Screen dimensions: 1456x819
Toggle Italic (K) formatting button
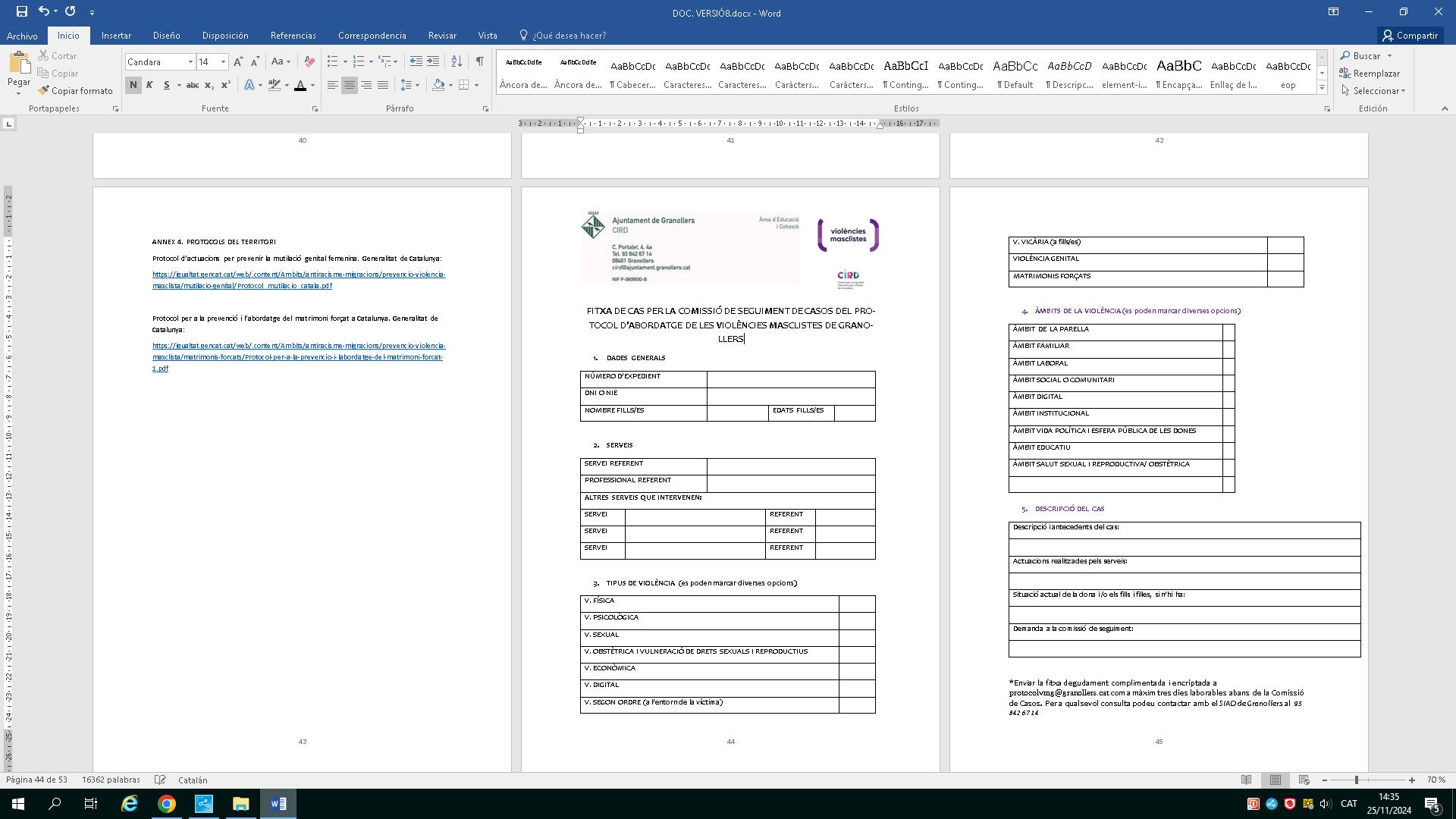point(149,85)
